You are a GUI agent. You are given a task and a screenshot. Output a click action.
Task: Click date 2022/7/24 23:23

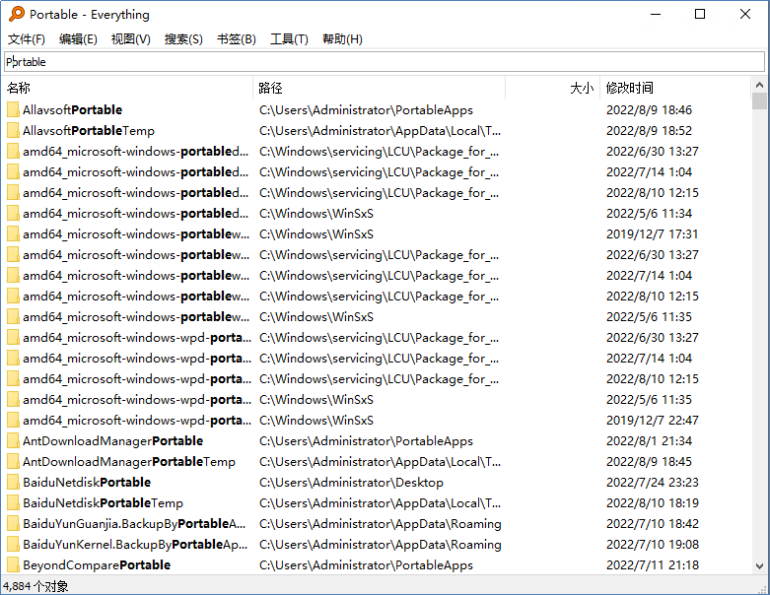tap(652, 482)
